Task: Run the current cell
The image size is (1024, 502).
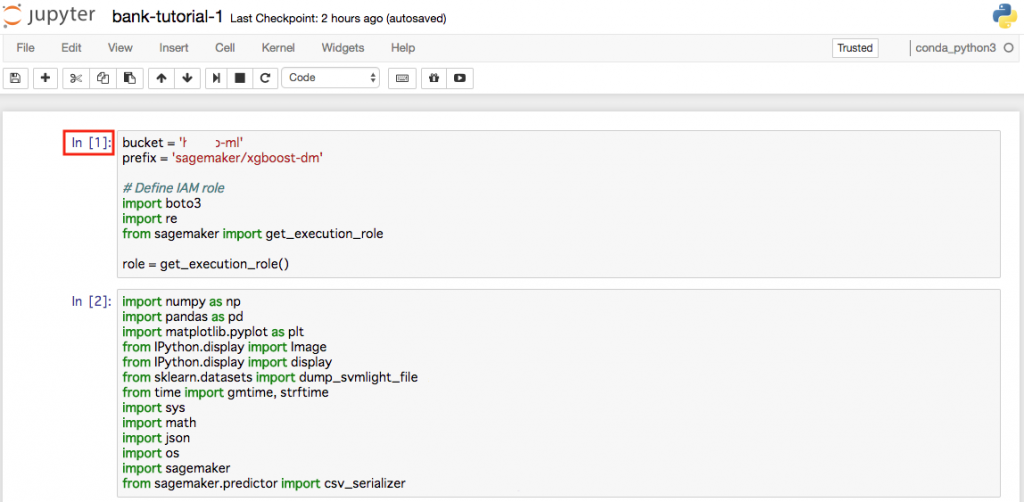Action: 217,78
